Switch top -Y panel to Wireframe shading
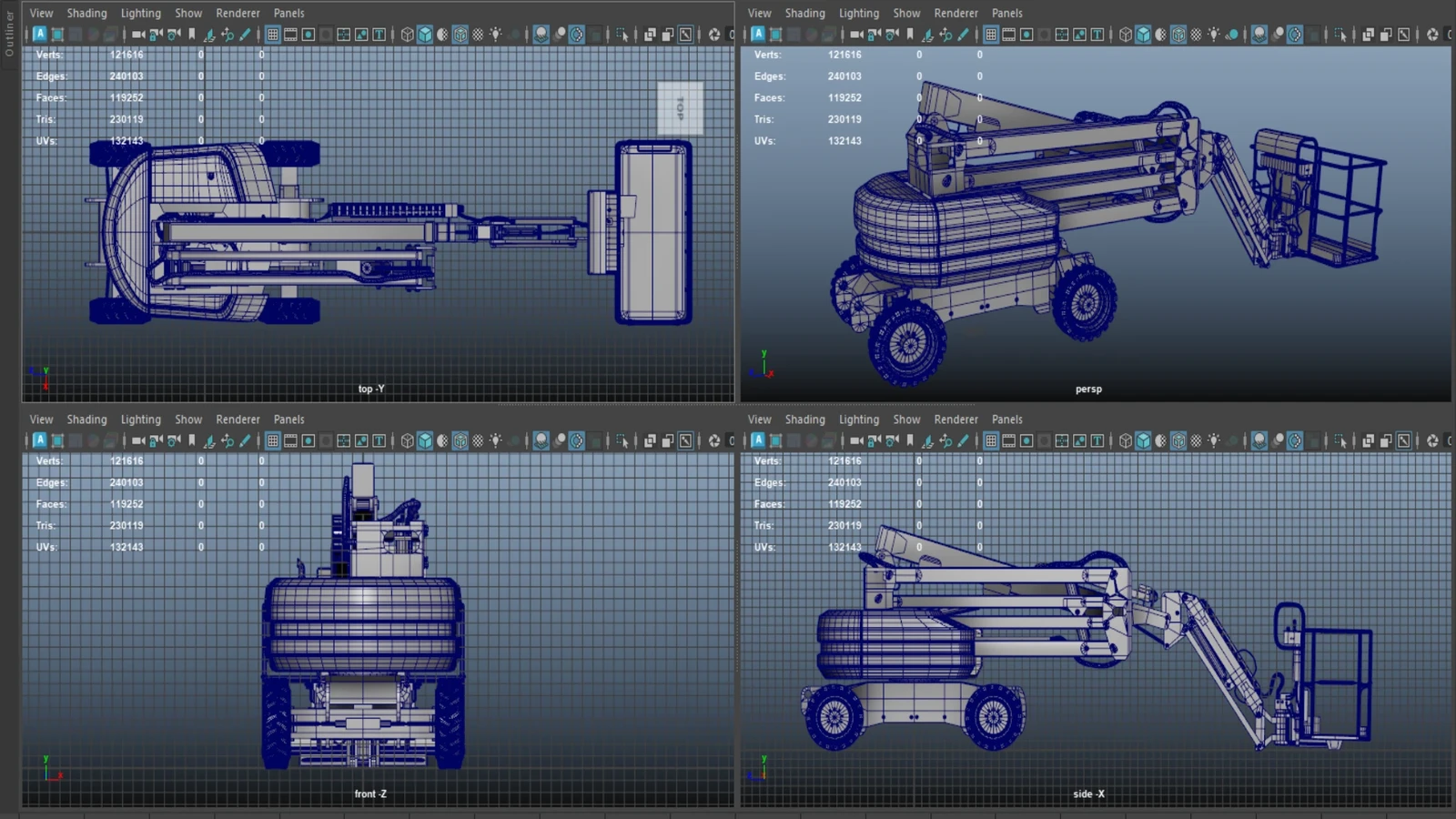Viewport: 1456px width, 819px height. click(x=407, y=35)
